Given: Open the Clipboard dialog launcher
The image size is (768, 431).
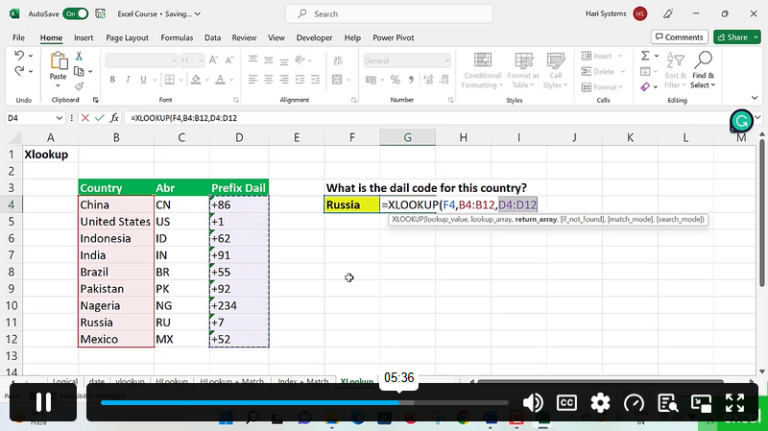Looking at the screenshot, I should [x=96, y=100].
